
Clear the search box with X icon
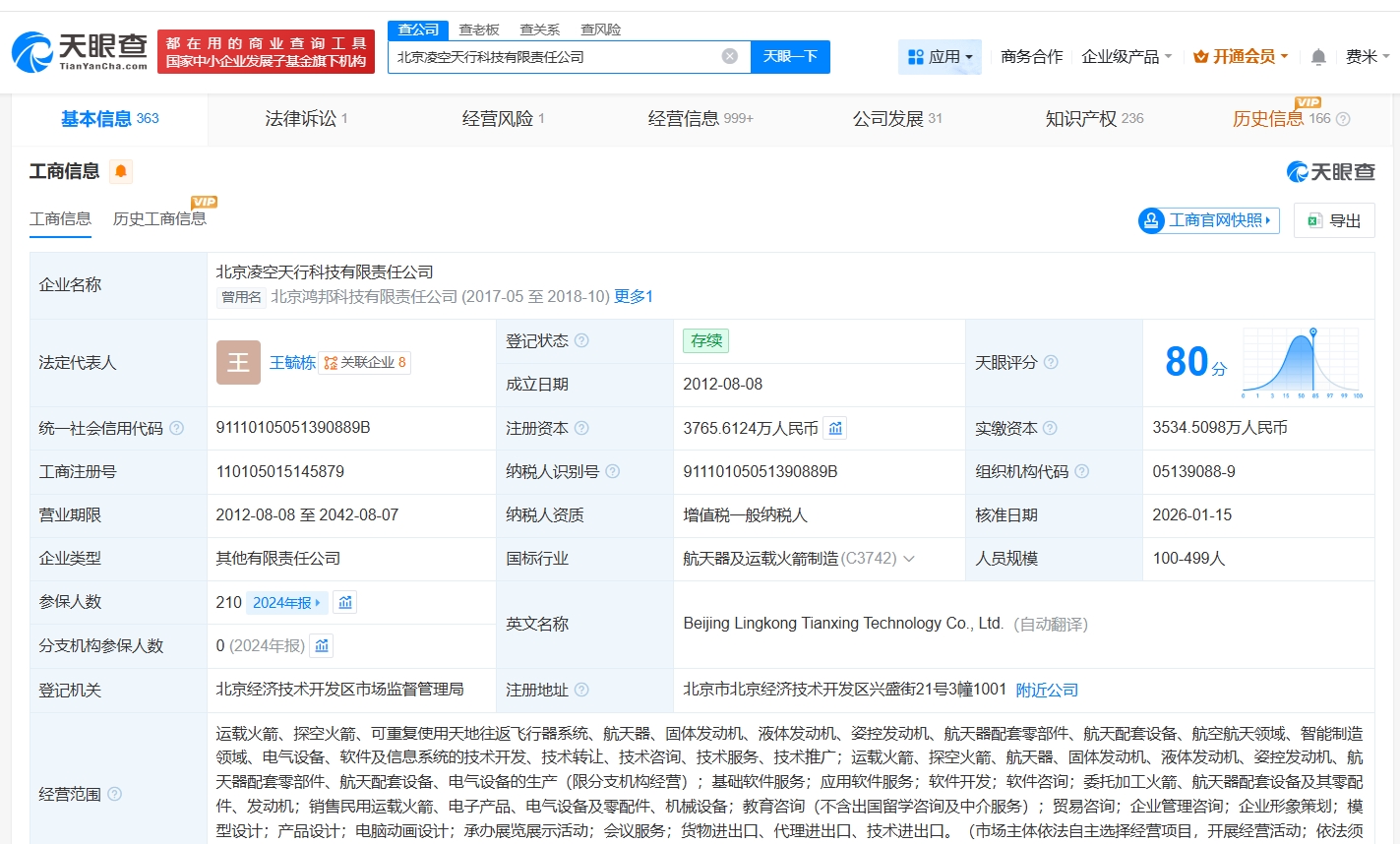pos(730,57)
